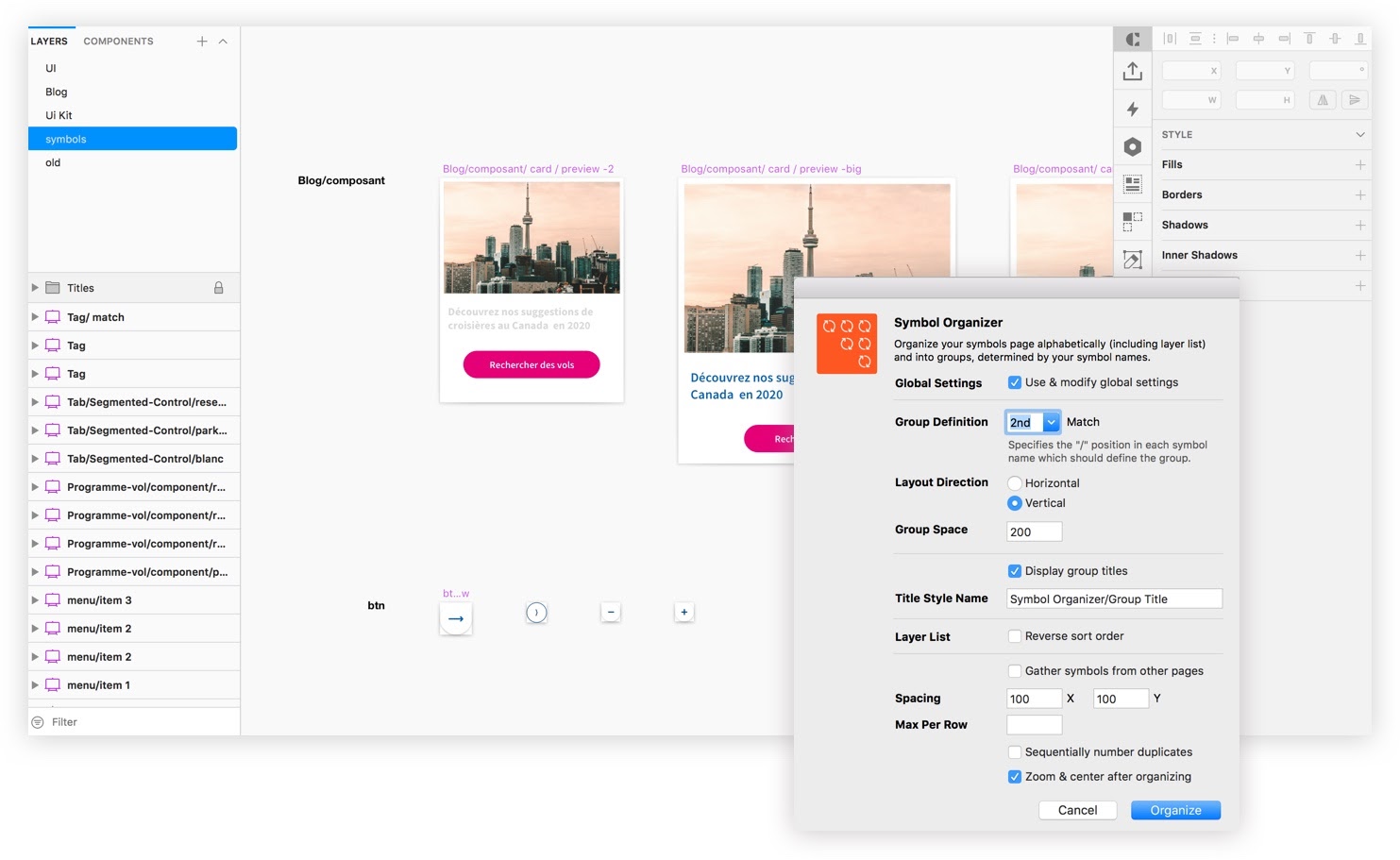Image resolution: width=1400 pixels, height=860 pixels.
Task: Select the Horizontal layout direction
Action: point(1015,483)
